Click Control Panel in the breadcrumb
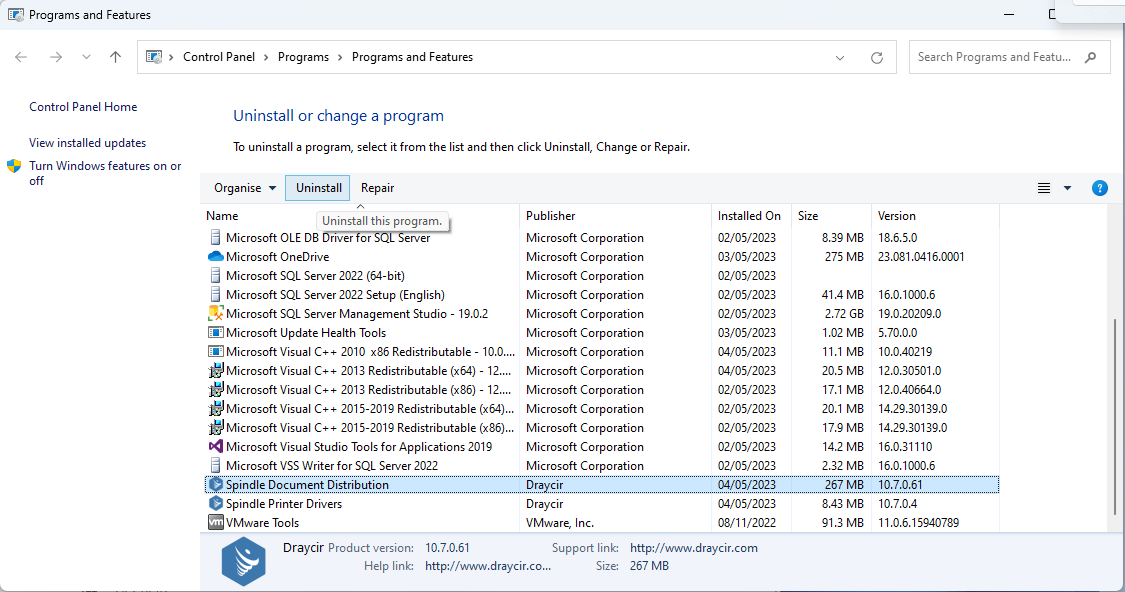The width and height of the screenshot is (1125, 592). [219, 57]
